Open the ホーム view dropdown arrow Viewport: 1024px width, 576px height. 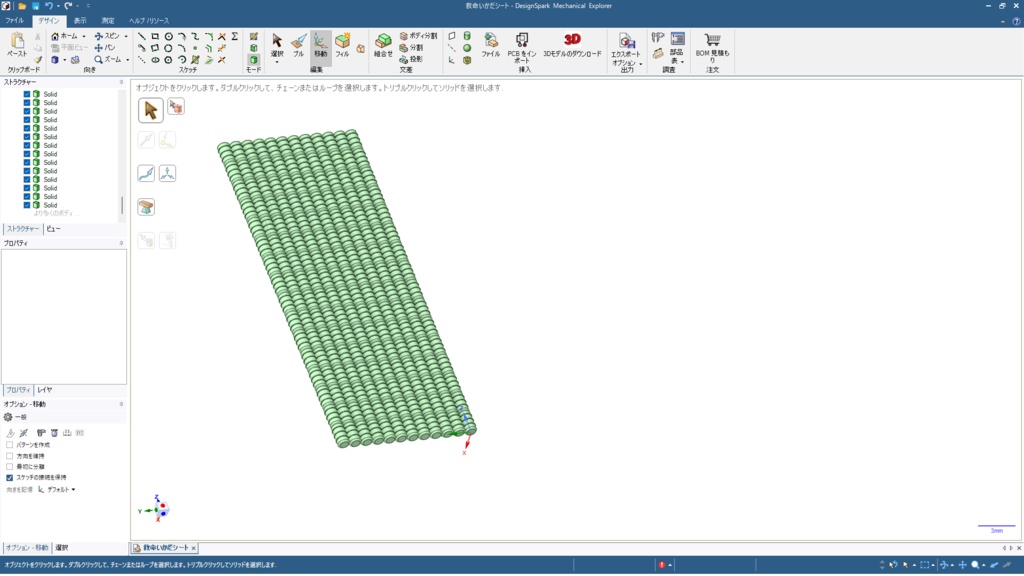[x=84, y=37]
